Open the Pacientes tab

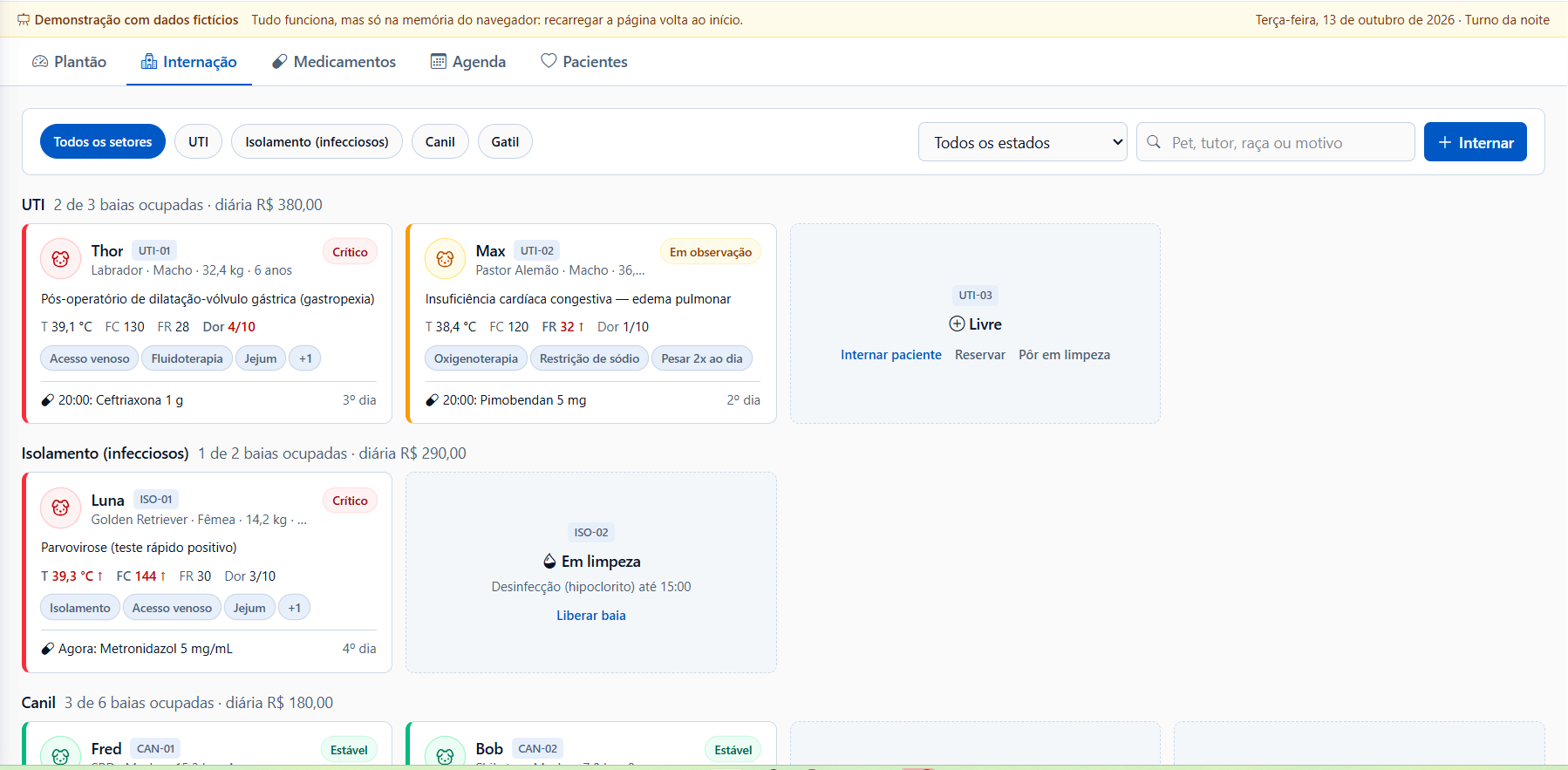tap(584, 62)
